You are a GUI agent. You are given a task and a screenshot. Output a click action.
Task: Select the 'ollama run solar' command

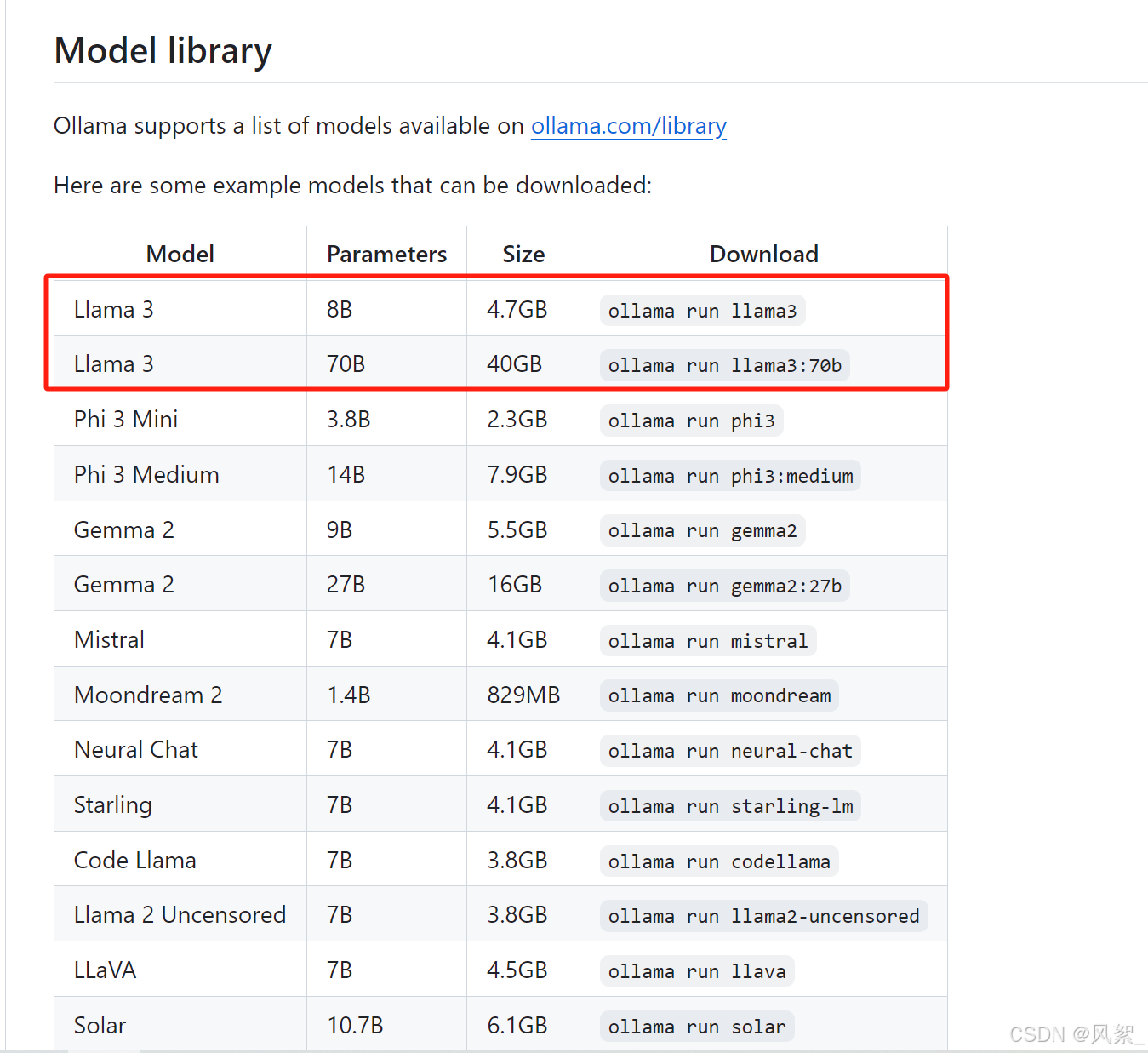(697, 1027)
